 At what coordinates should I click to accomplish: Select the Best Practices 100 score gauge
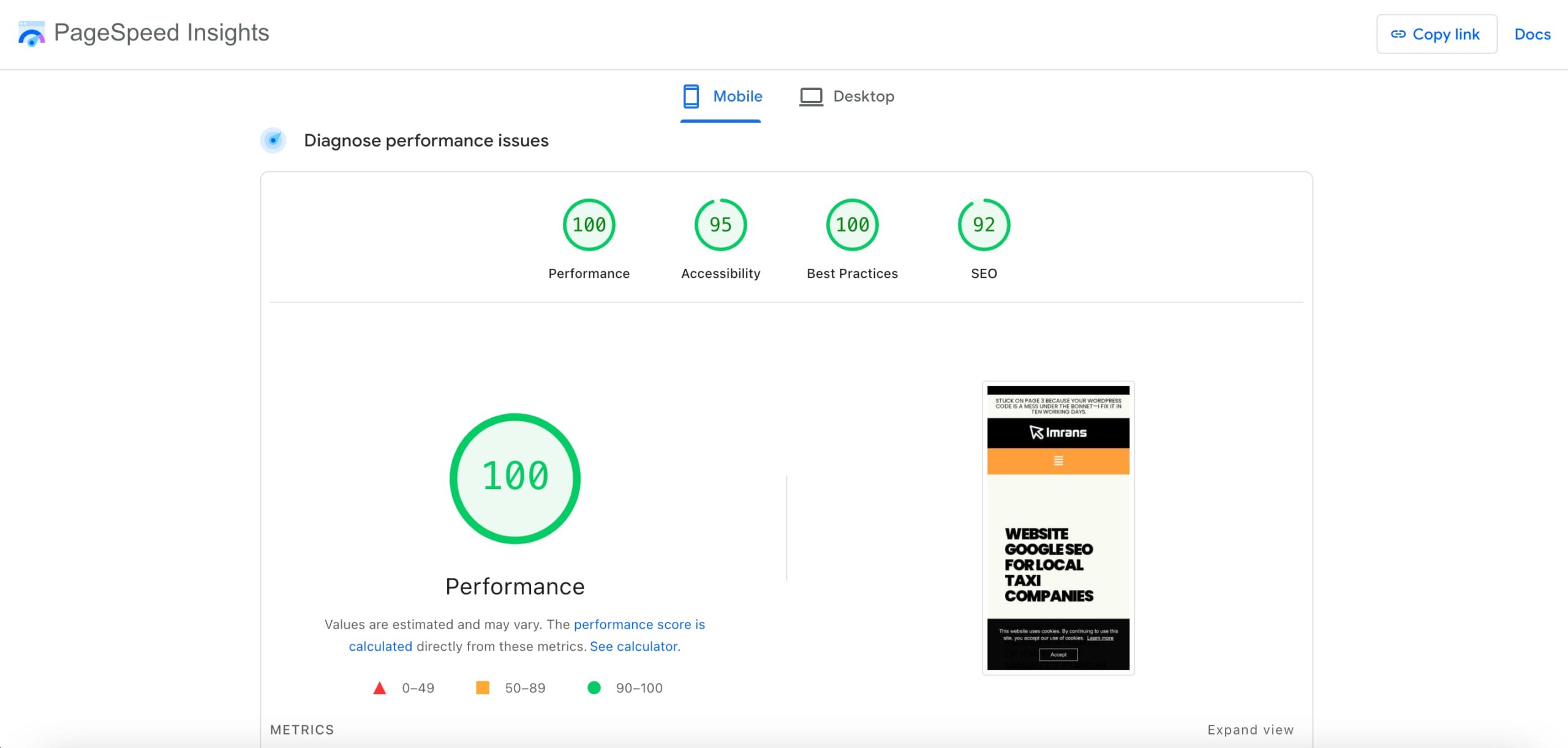[852, 225]
